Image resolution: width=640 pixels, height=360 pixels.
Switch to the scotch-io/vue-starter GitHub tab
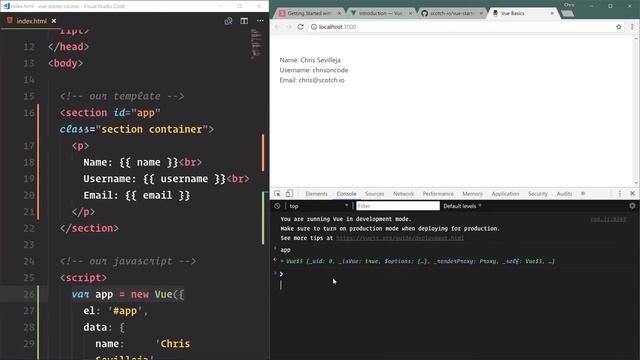pos(451,13)
